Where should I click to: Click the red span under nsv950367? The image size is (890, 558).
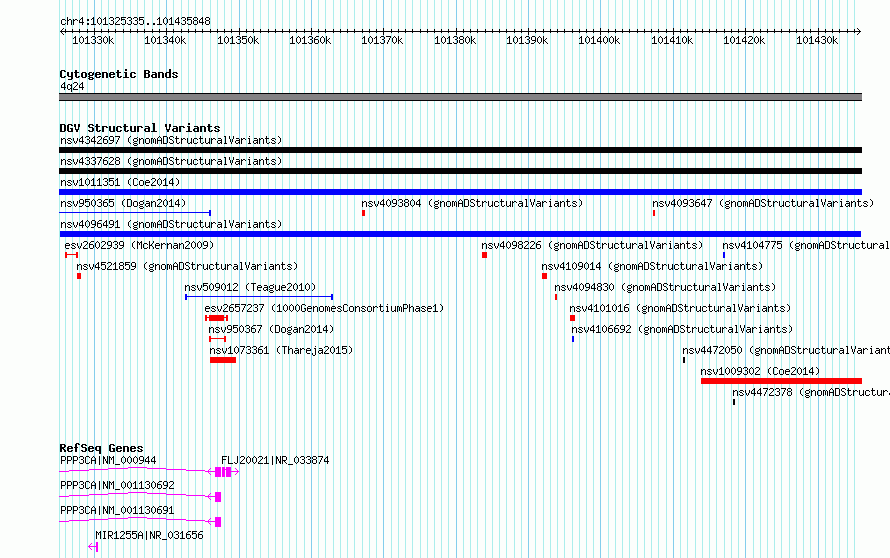click(217, 339)
